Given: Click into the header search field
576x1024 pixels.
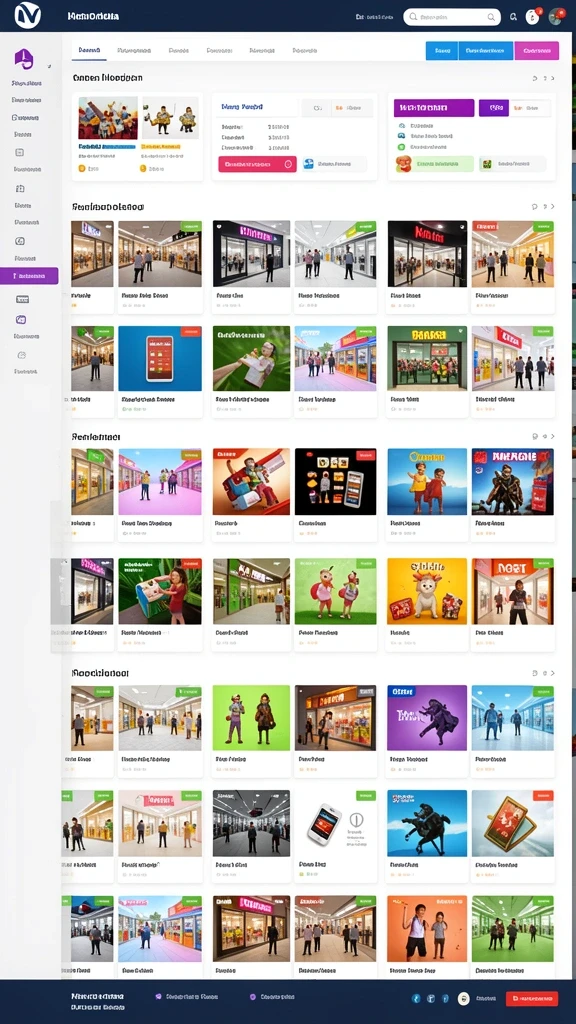Looking at the screenshot, I should click(452, 17).
